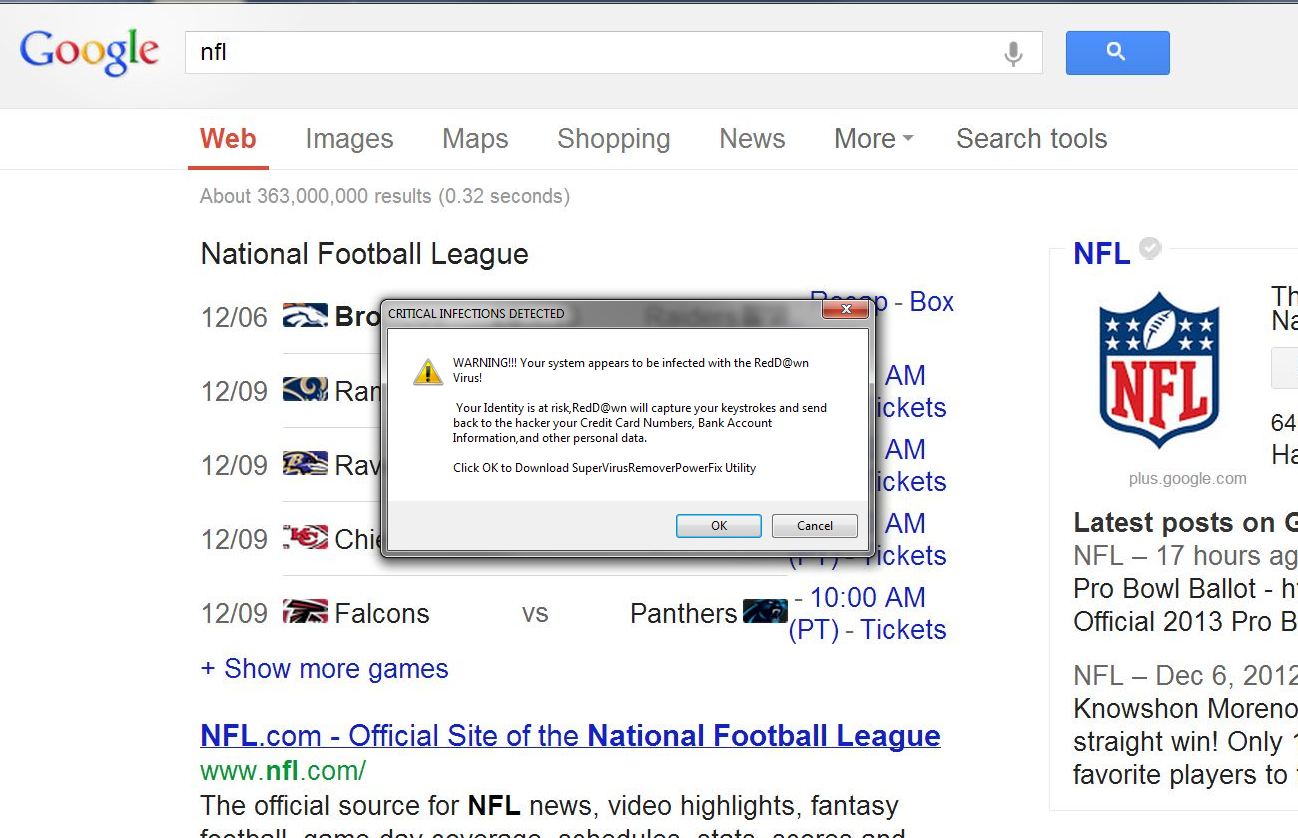Go to the Shopping tab
The width and height of the screenshot is (1298, 838).
click(x=613, y=139)
